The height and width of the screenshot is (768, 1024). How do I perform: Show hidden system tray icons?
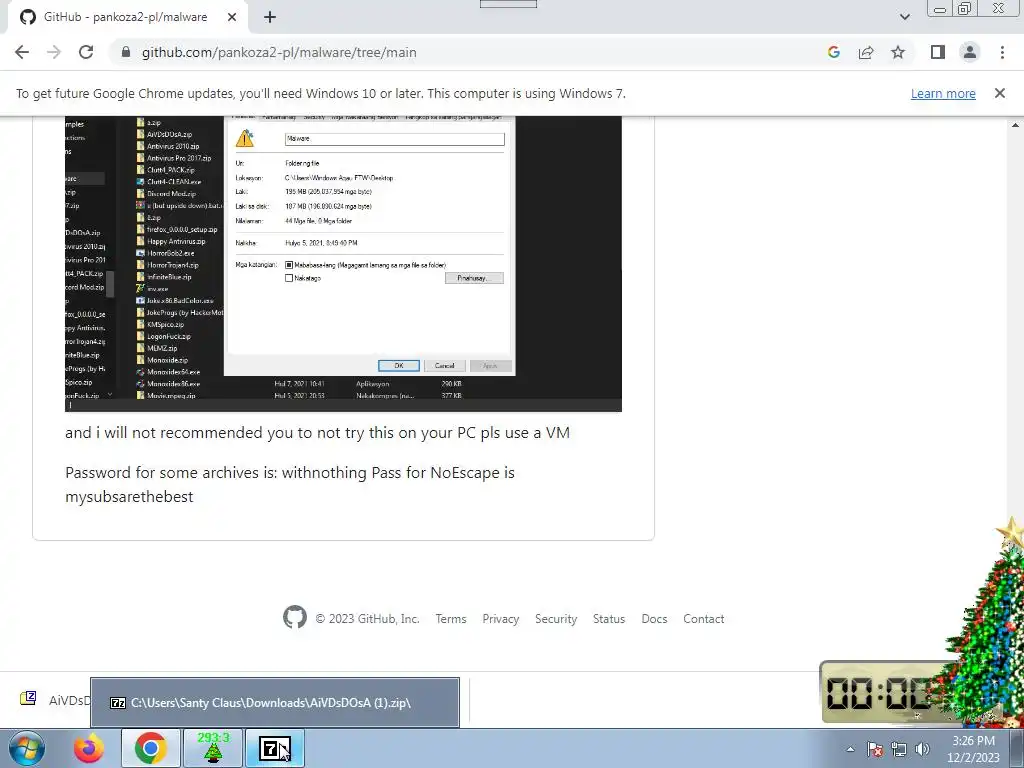pyautogui.click(x=850, y=749)
